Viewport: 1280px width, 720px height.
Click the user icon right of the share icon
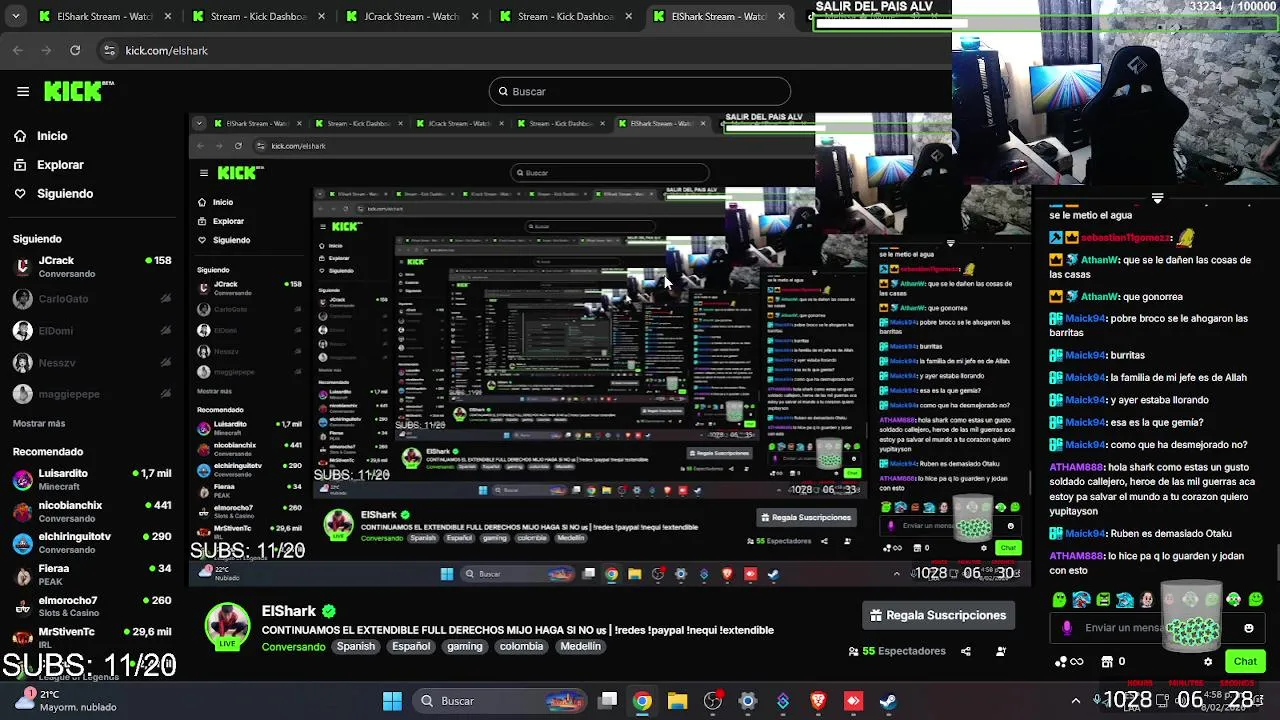(1001, 651)
